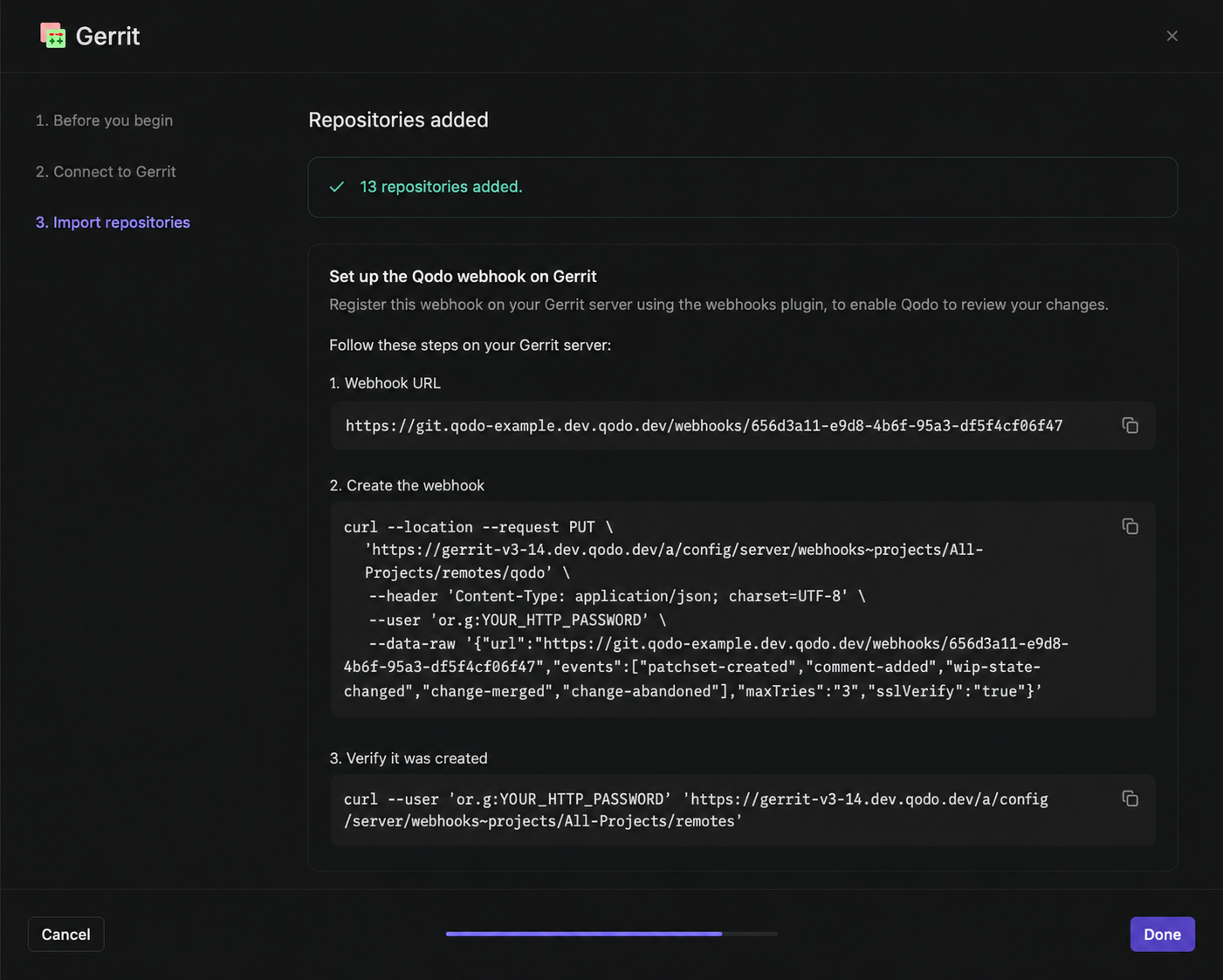Select step 3 Import repositories
This screenshot has height=980, width=1223.
pyautogui.click(x=113, y=223)
